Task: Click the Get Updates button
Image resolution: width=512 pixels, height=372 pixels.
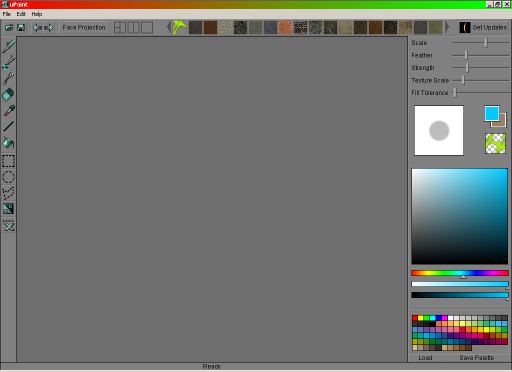Action: pos(484,27)
